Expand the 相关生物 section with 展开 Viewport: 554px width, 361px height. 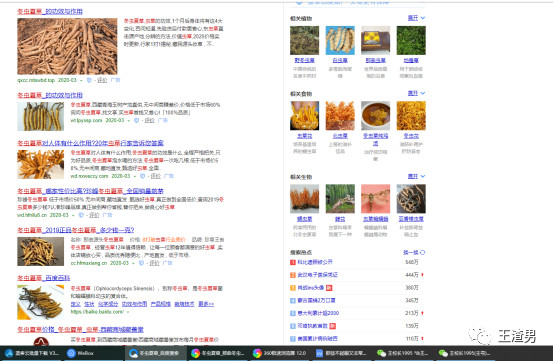click(x=416, y=176)
